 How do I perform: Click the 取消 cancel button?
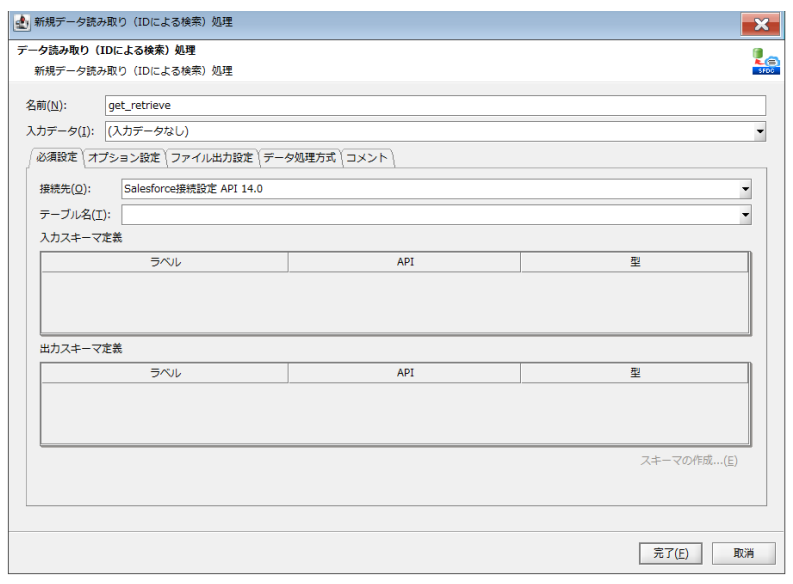[x=743, y=553]
